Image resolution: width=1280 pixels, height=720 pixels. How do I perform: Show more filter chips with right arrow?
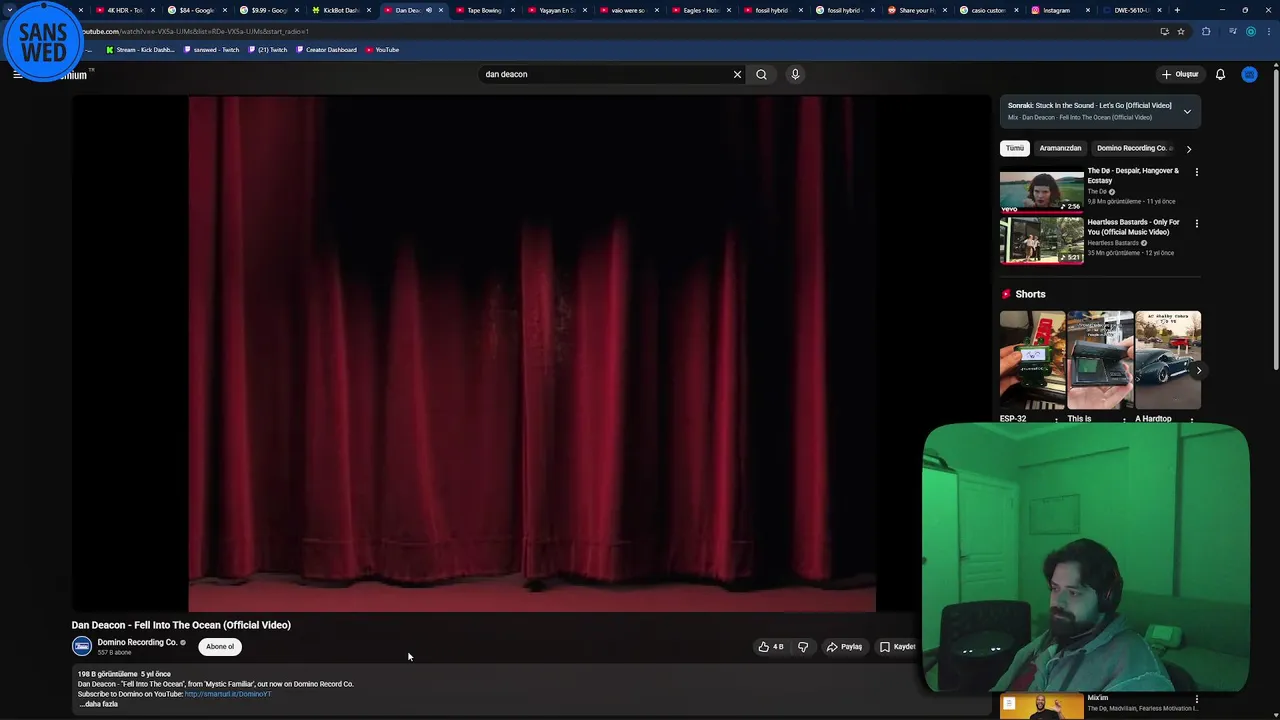[x=1188, y=149]
